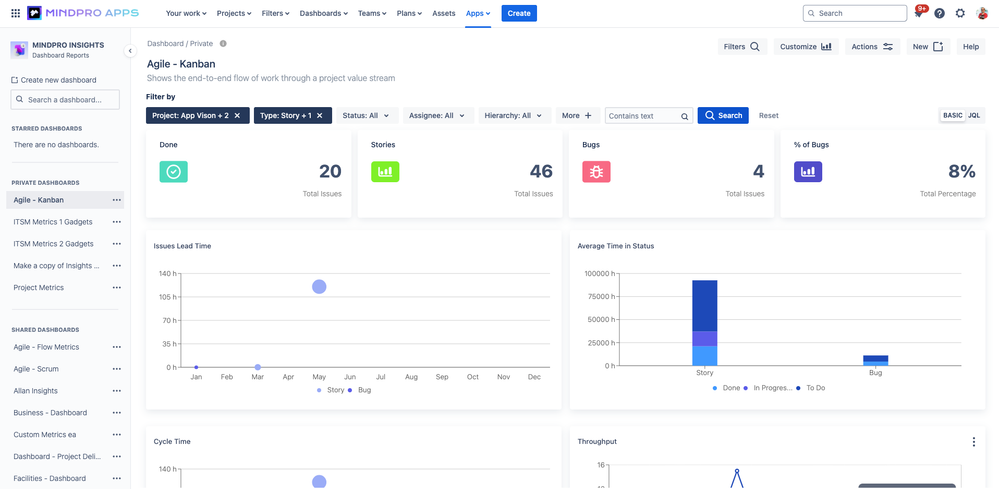Open options for ITSM Metrics 2 Gadgets
The height and width of the screenshot is (489, 999).
tap(117, 244)
